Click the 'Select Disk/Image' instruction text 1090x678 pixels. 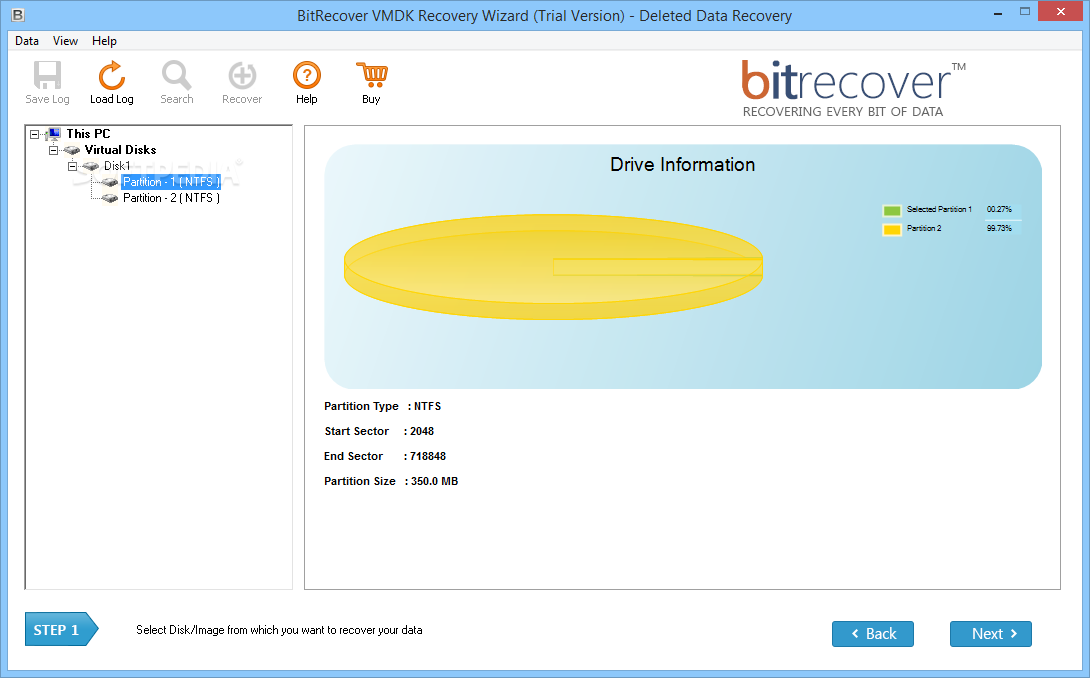tap(279, 630)
